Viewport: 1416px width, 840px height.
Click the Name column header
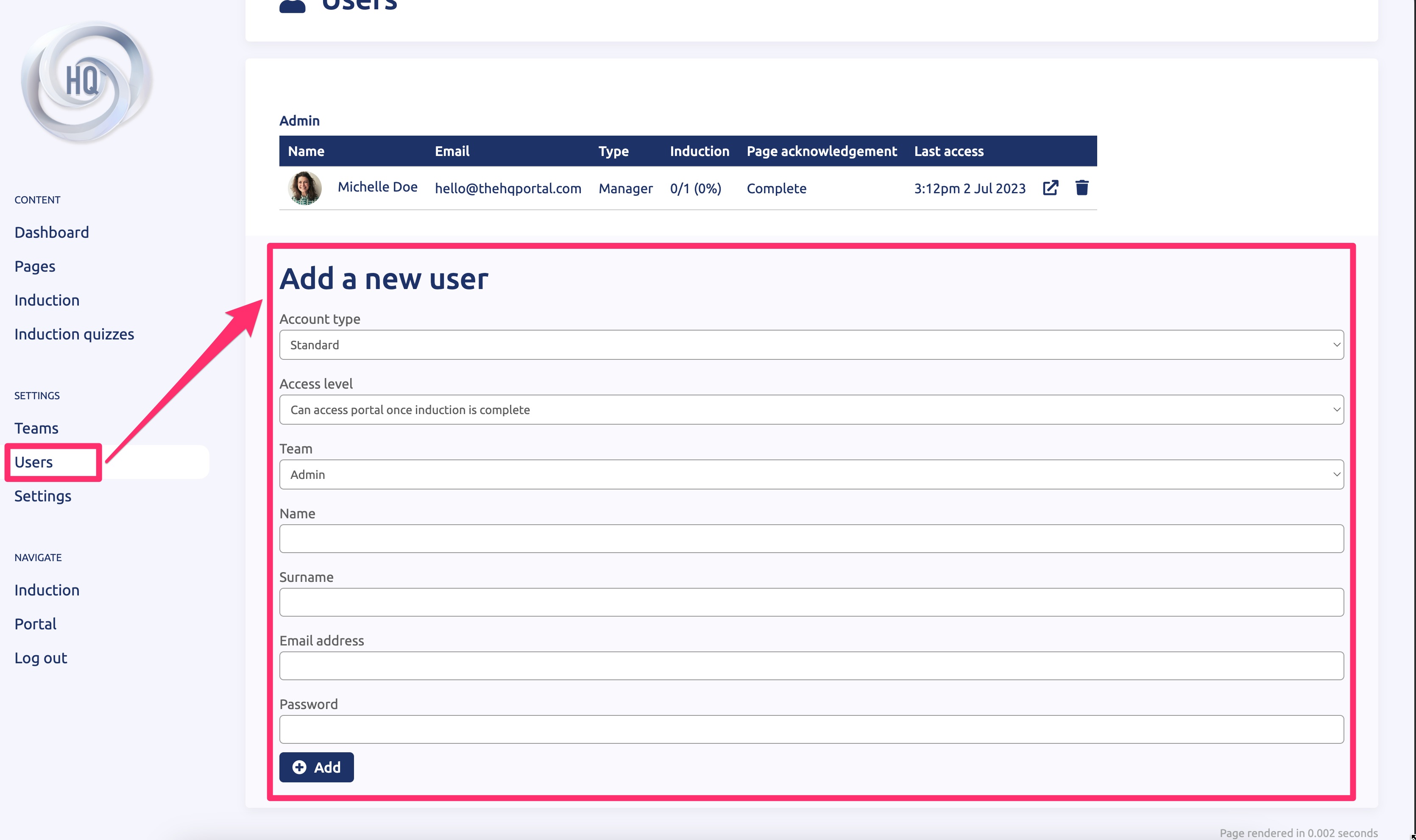pyautogui.click(x=306, y=151)
